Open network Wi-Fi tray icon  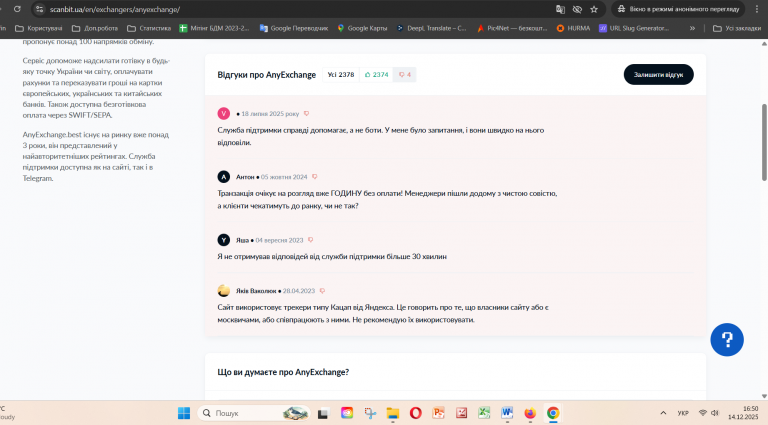[703, 413]
